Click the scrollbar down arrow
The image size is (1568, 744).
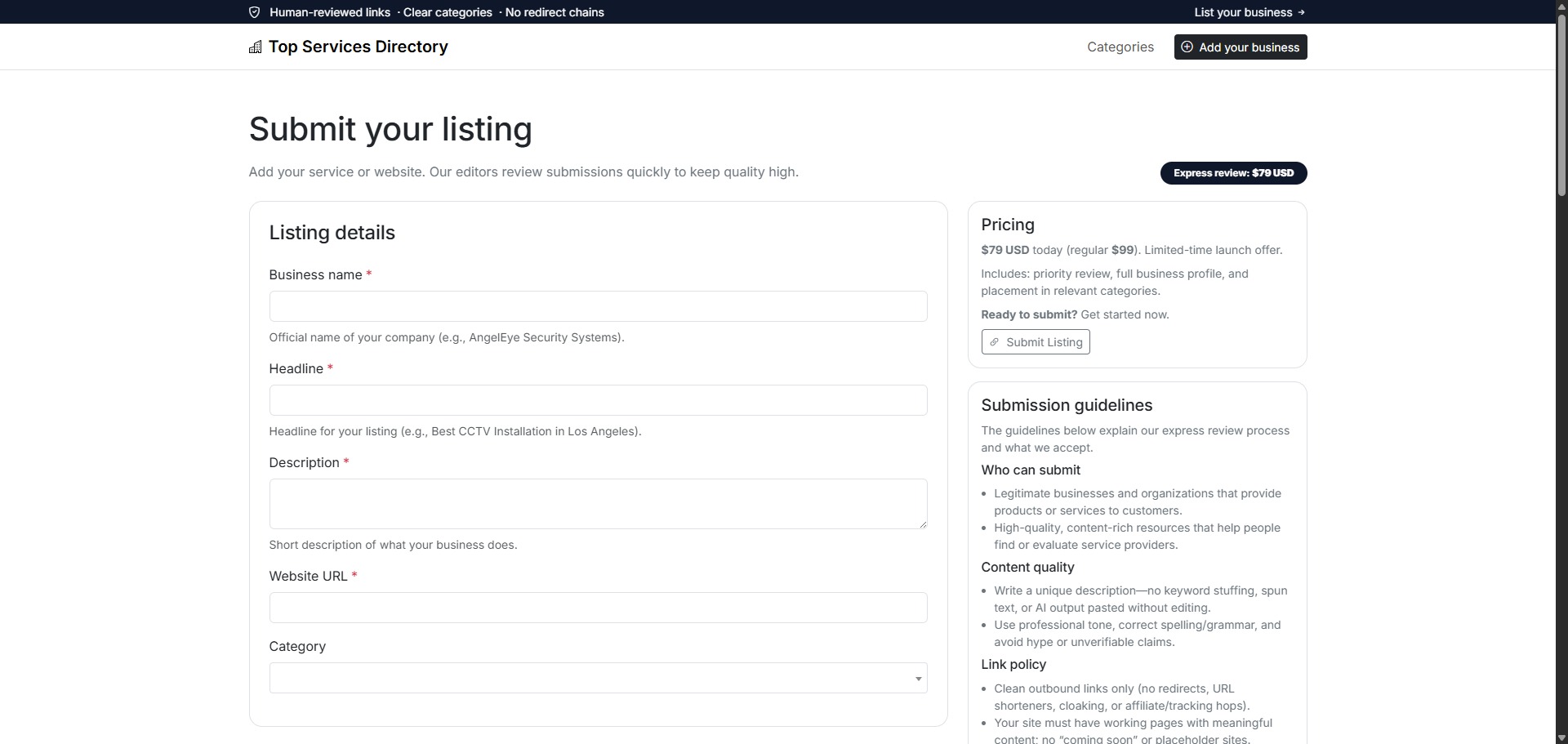click(1561, 738)
